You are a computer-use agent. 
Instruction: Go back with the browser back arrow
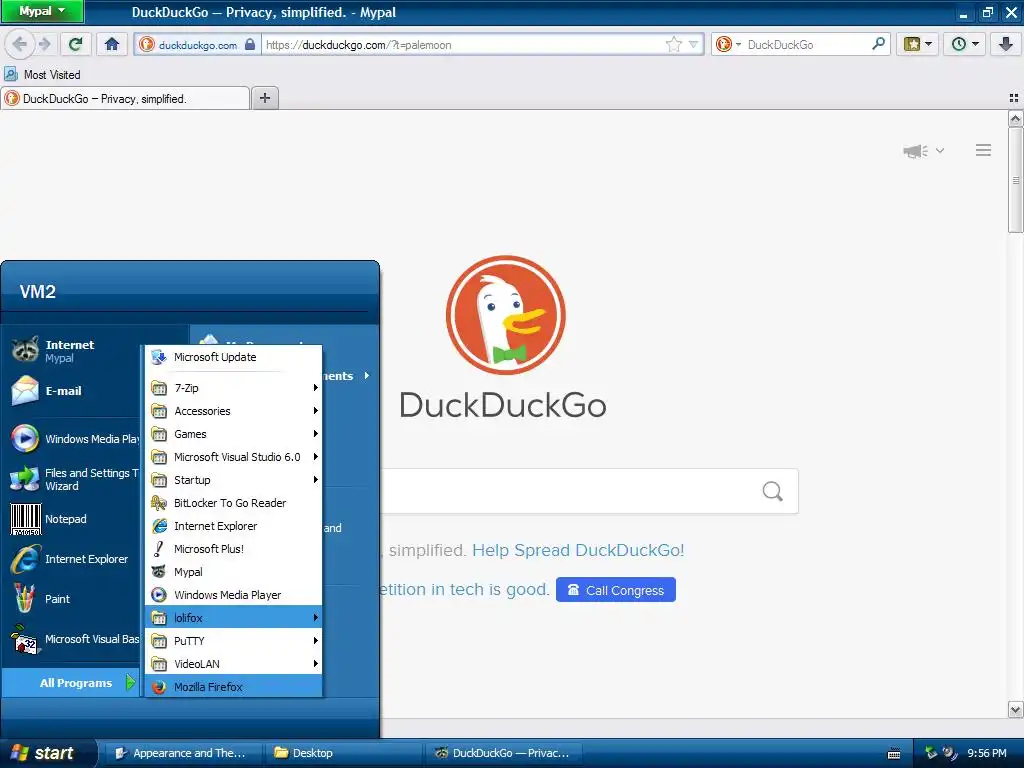[19, 44]
